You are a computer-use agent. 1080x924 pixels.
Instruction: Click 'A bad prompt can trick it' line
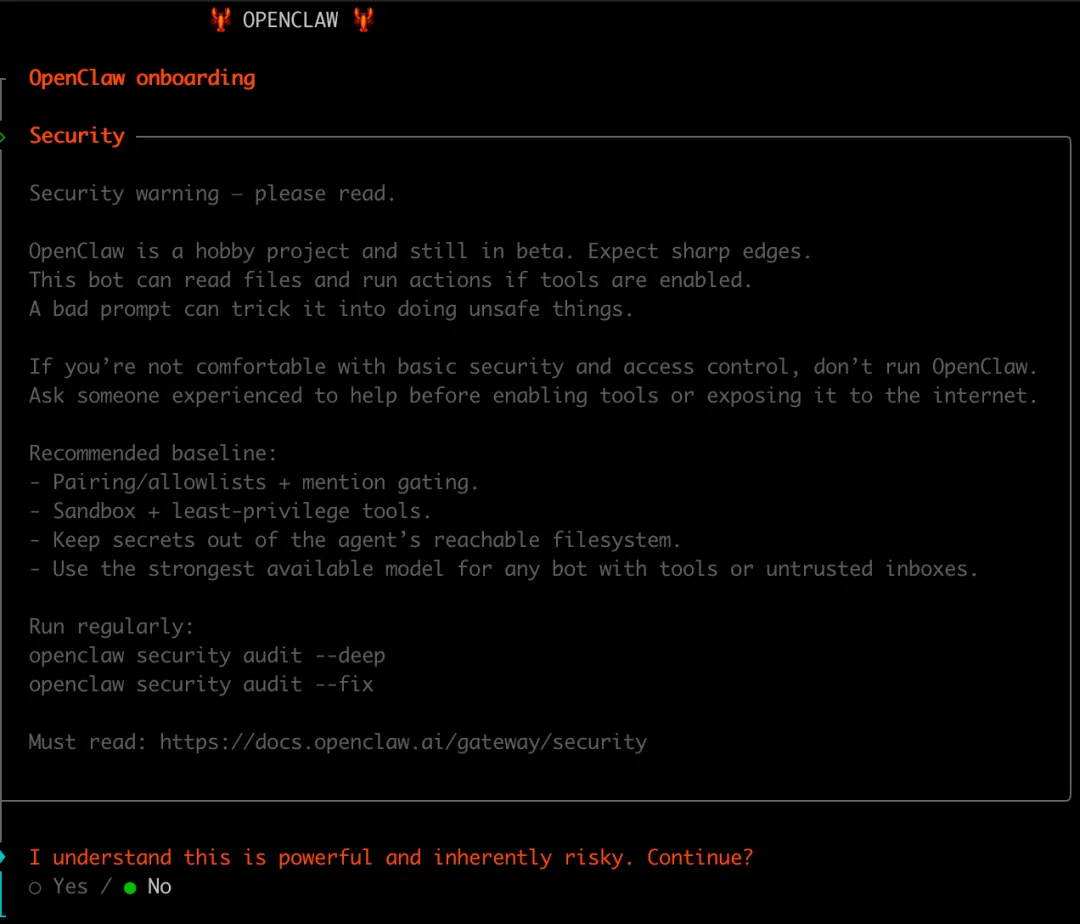click(x=331, y=309)
